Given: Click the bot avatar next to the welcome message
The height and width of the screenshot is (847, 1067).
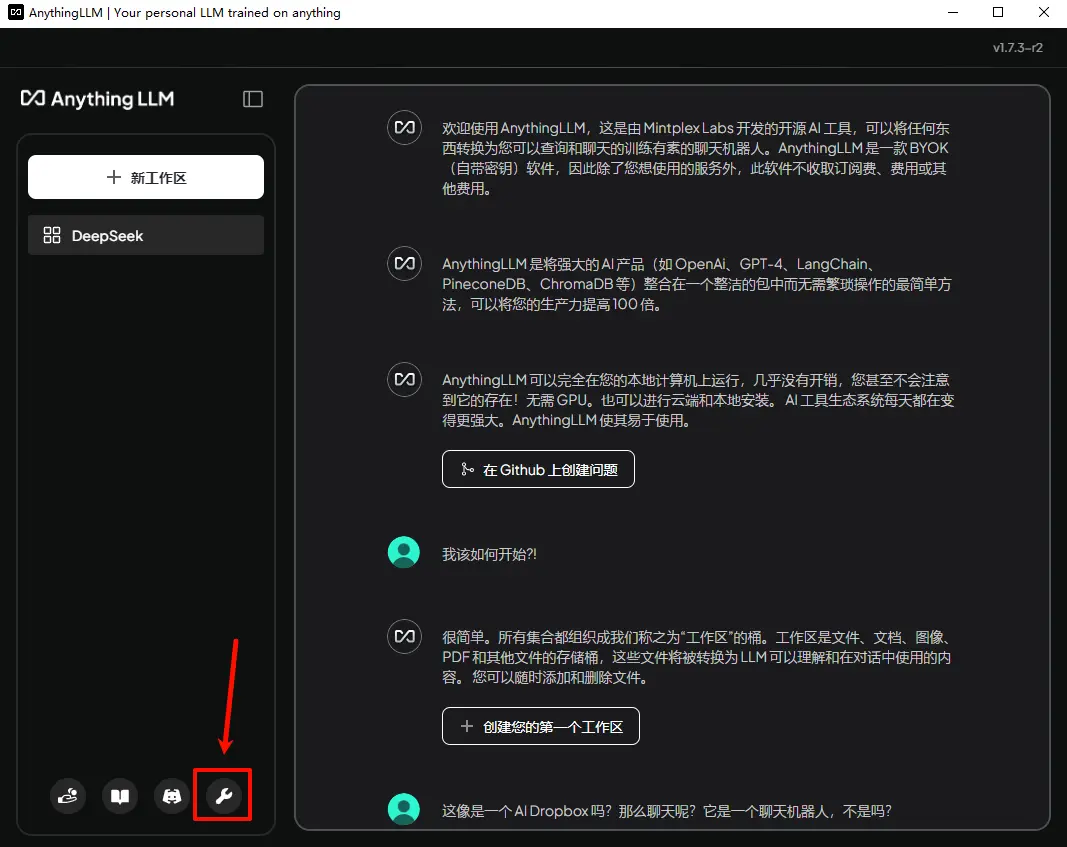Looking at the screenshot, I should pyautogui.click(x=404, y=127).
